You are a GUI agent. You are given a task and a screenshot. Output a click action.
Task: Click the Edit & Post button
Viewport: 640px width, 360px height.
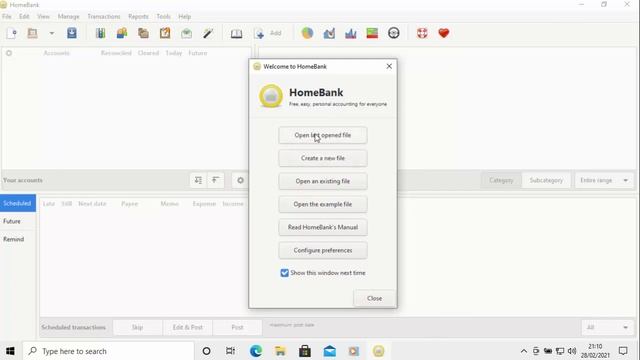(187, 327)
